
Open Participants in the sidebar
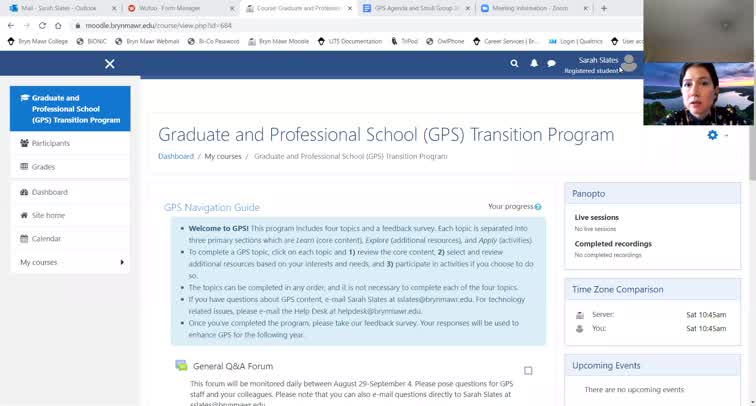coord(50,143)
